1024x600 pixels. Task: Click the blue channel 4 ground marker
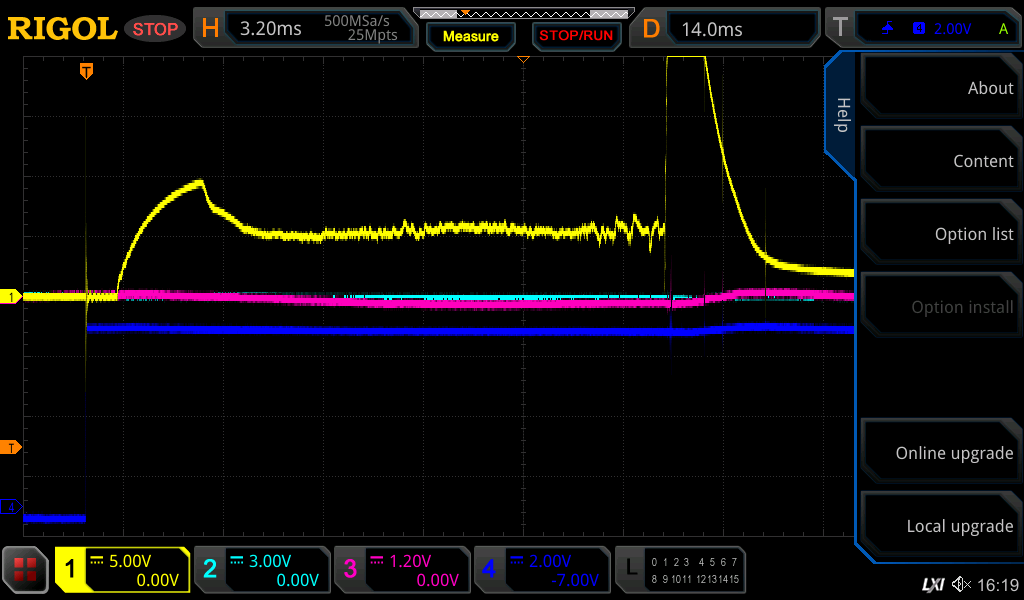point(13,507)
